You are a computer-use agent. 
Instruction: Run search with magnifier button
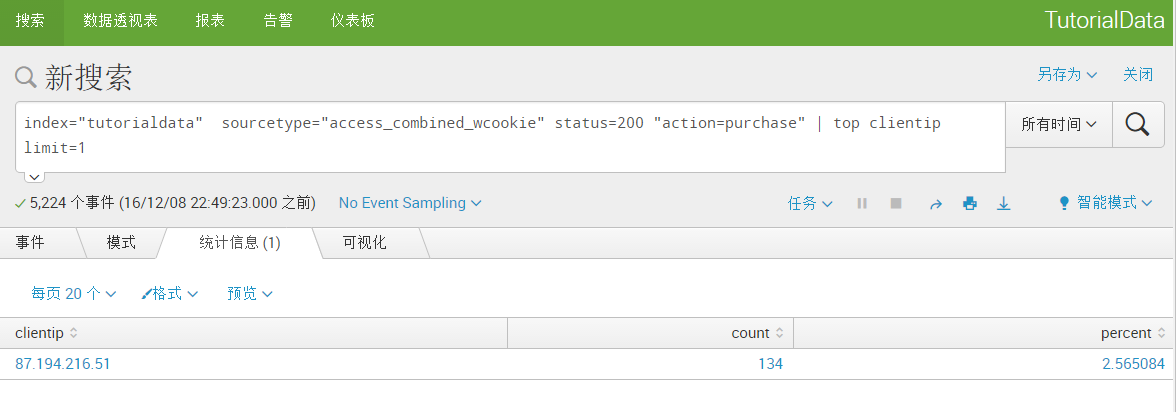[x=1137, y=125]
